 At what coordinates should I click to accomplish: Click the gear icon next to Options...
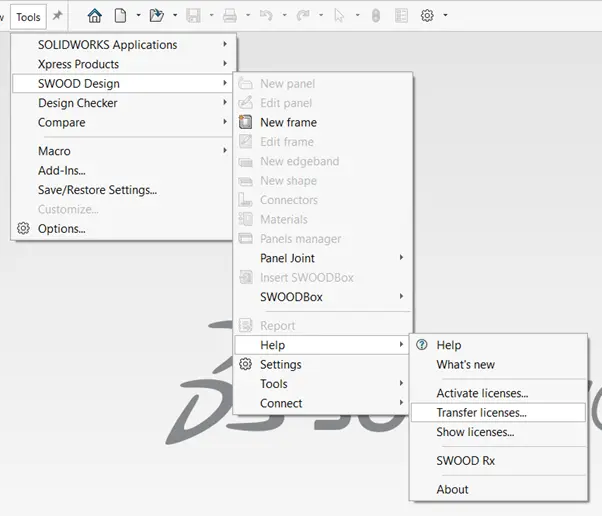pos(23,228)
